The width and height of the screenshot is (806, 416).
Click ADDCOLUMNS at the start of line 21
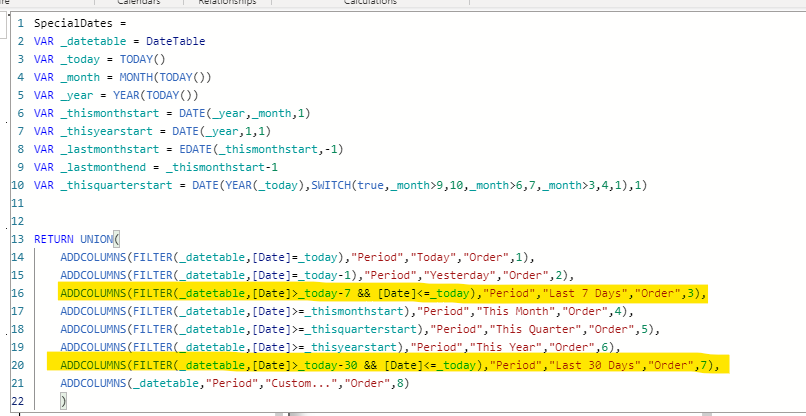93,383
